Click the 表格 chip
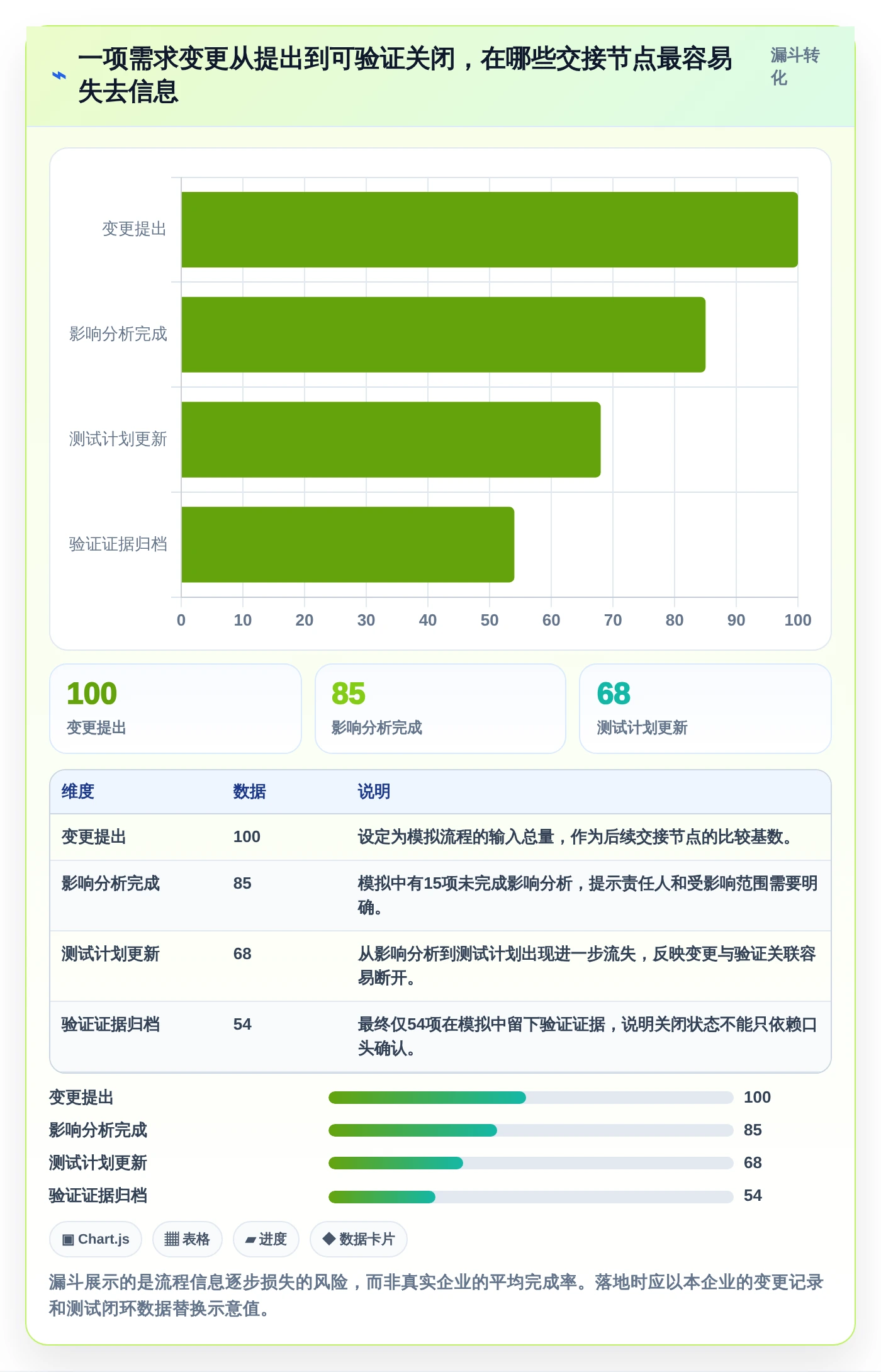This screenshot has height=1372, width=881. (x=187, y=1239)
